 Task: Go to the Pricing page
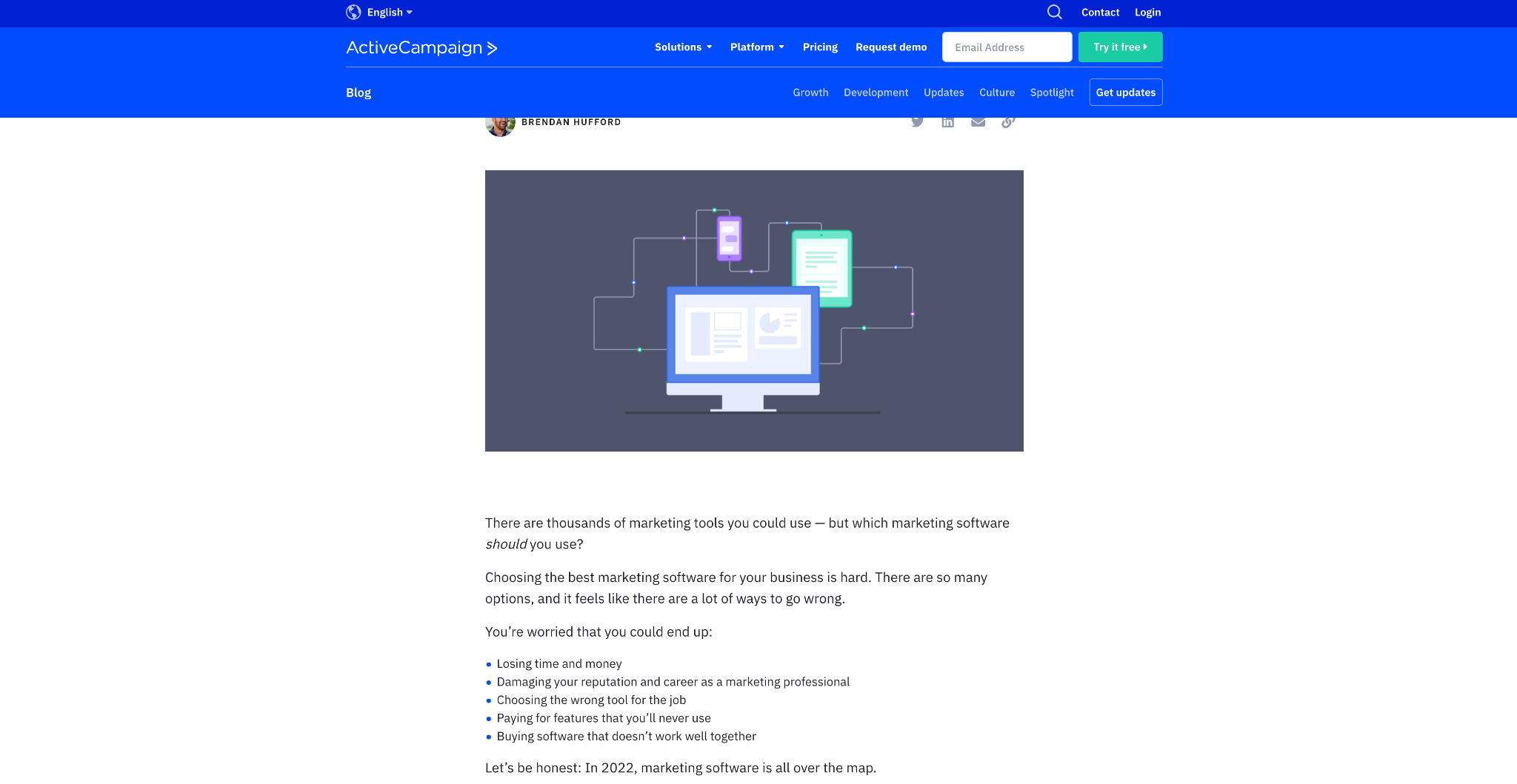click(820, 47)
